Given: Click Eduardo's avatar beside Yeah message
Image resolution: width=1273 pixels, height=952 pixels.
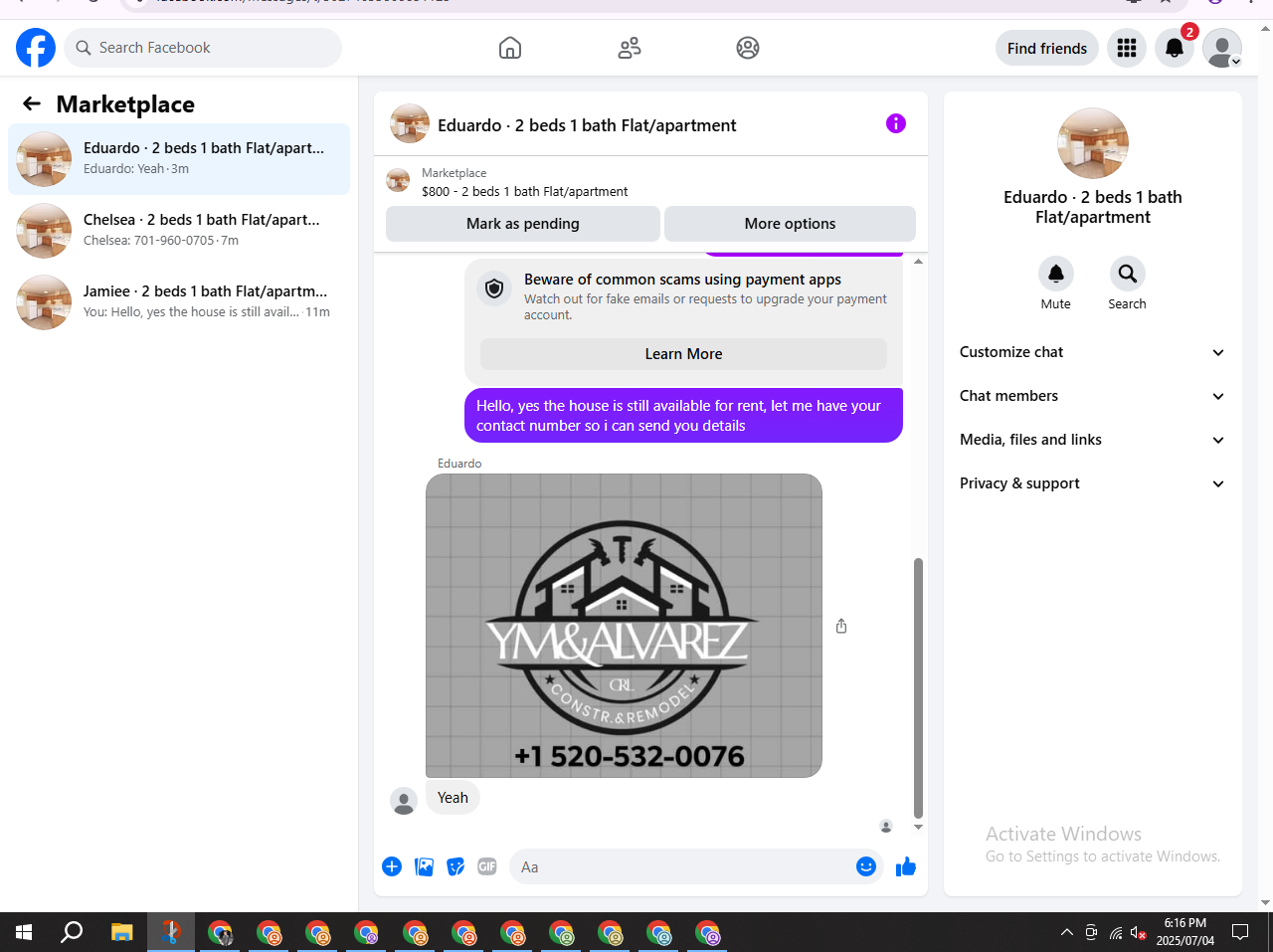Looking at the screenshot, I should (404, 802).
